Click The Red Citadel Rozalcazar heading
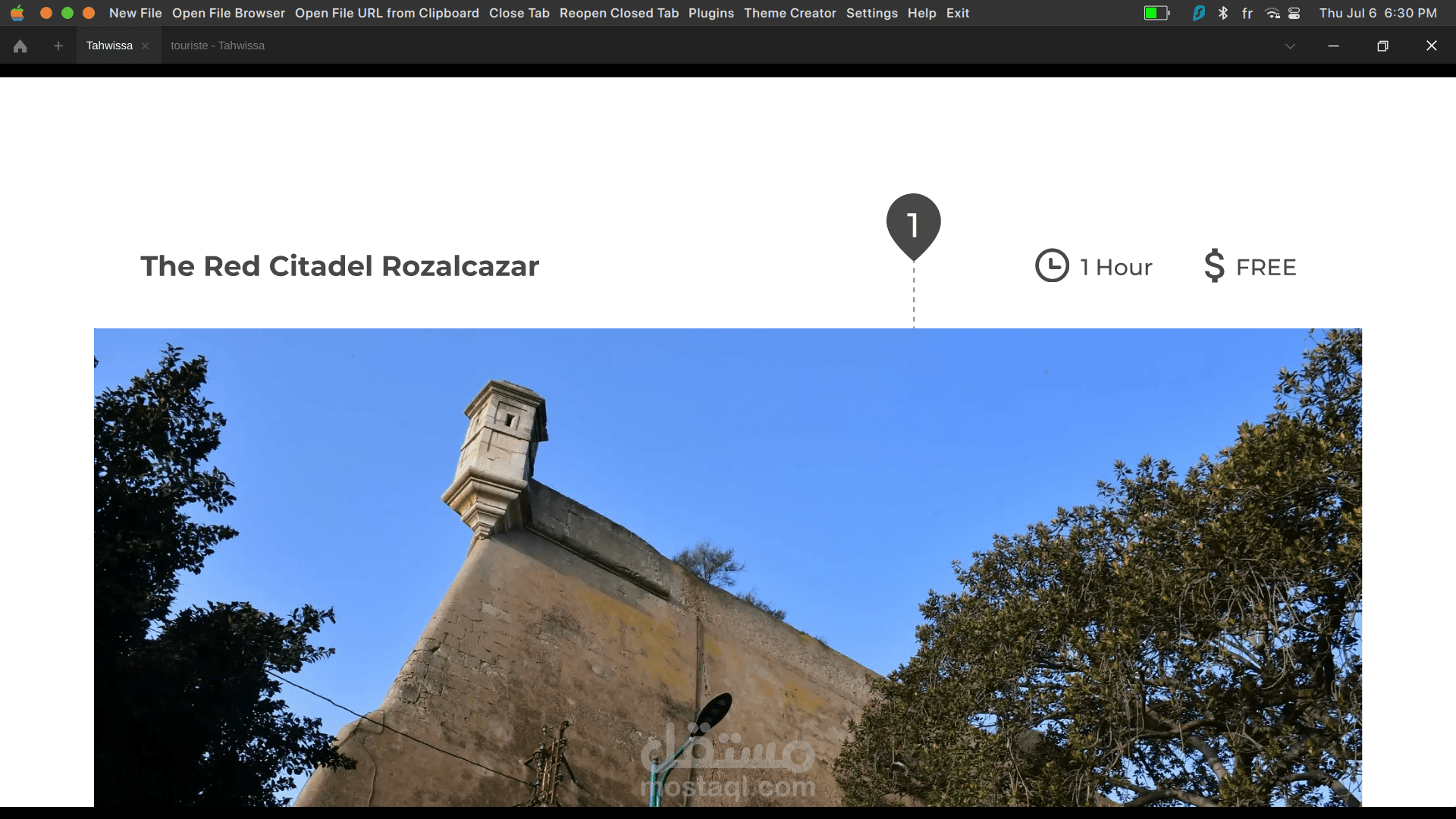This screenshot has width=1456, height=819. tap(340, 266)
